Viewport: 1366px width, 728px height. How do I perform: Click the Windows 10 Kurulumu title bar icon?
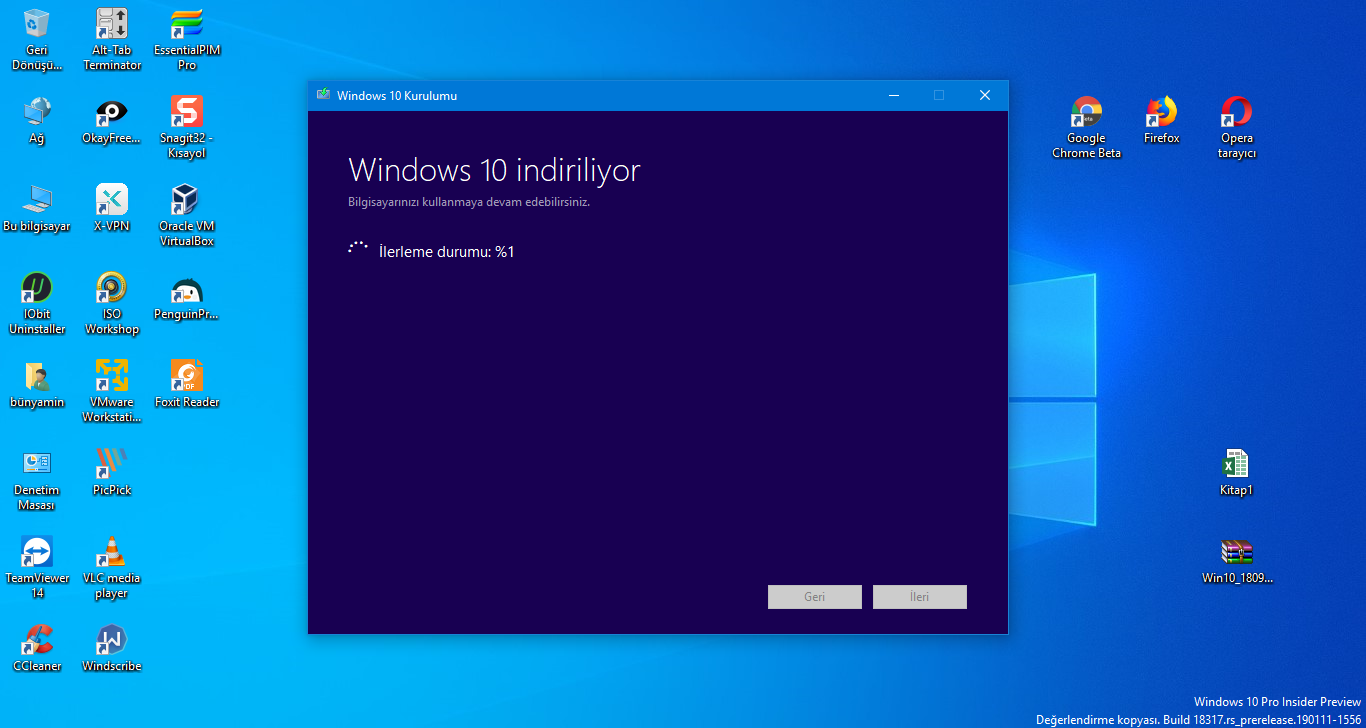point(323,95)
